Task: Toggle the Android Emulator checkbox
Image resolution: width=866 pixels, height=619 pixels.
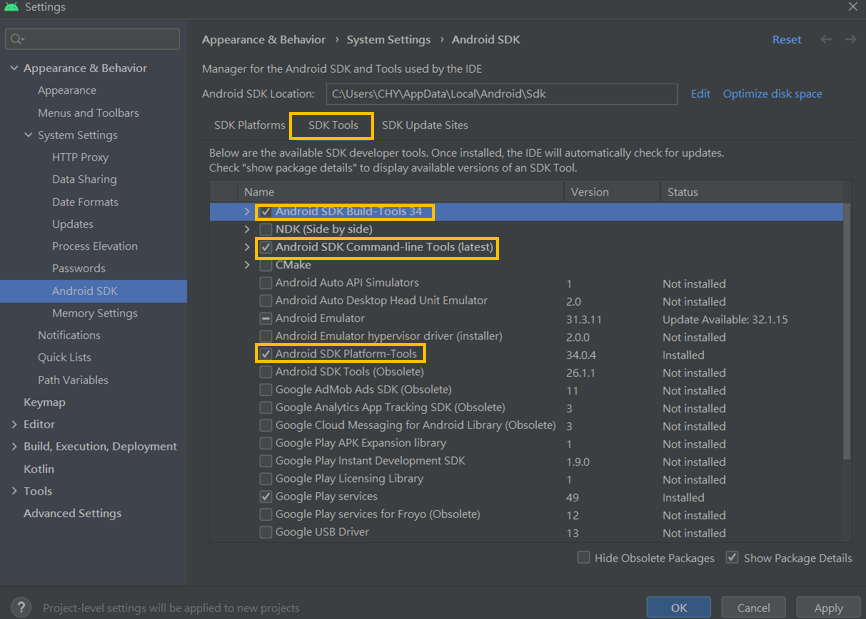Action: tap(266, 319)
